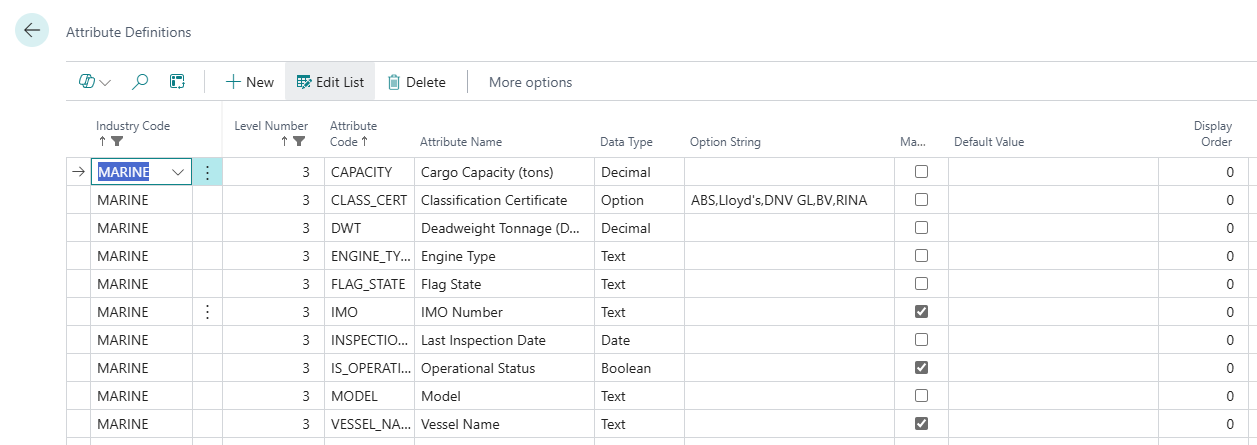Click the New button
This screenshot has width=1257, height=445.
coord(250,82)
